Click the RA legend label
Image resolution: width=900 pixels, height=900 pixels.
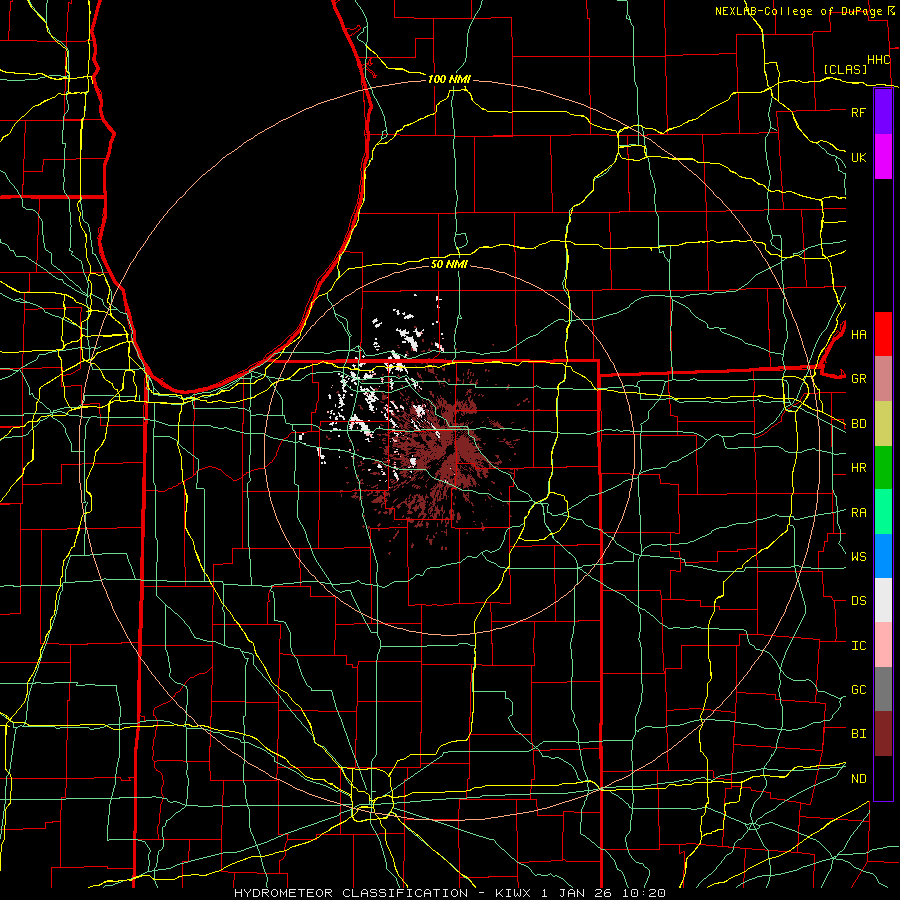[858, 513]
